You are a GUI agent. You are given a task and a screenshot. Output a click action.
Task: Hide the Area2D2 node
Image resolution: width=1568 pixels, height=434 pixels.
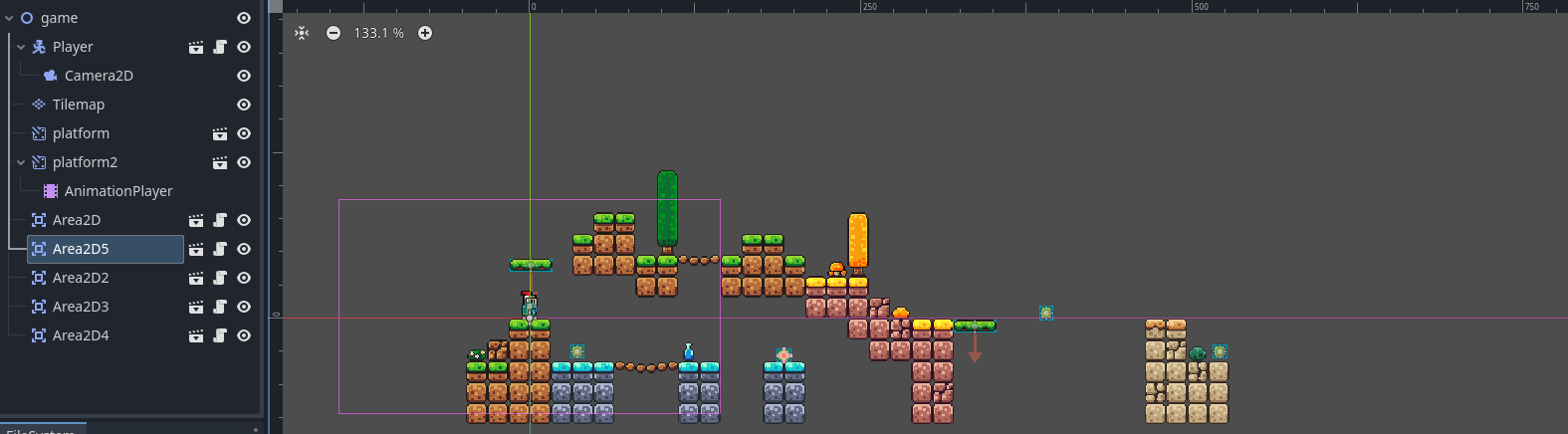click(x=244, y=278)
